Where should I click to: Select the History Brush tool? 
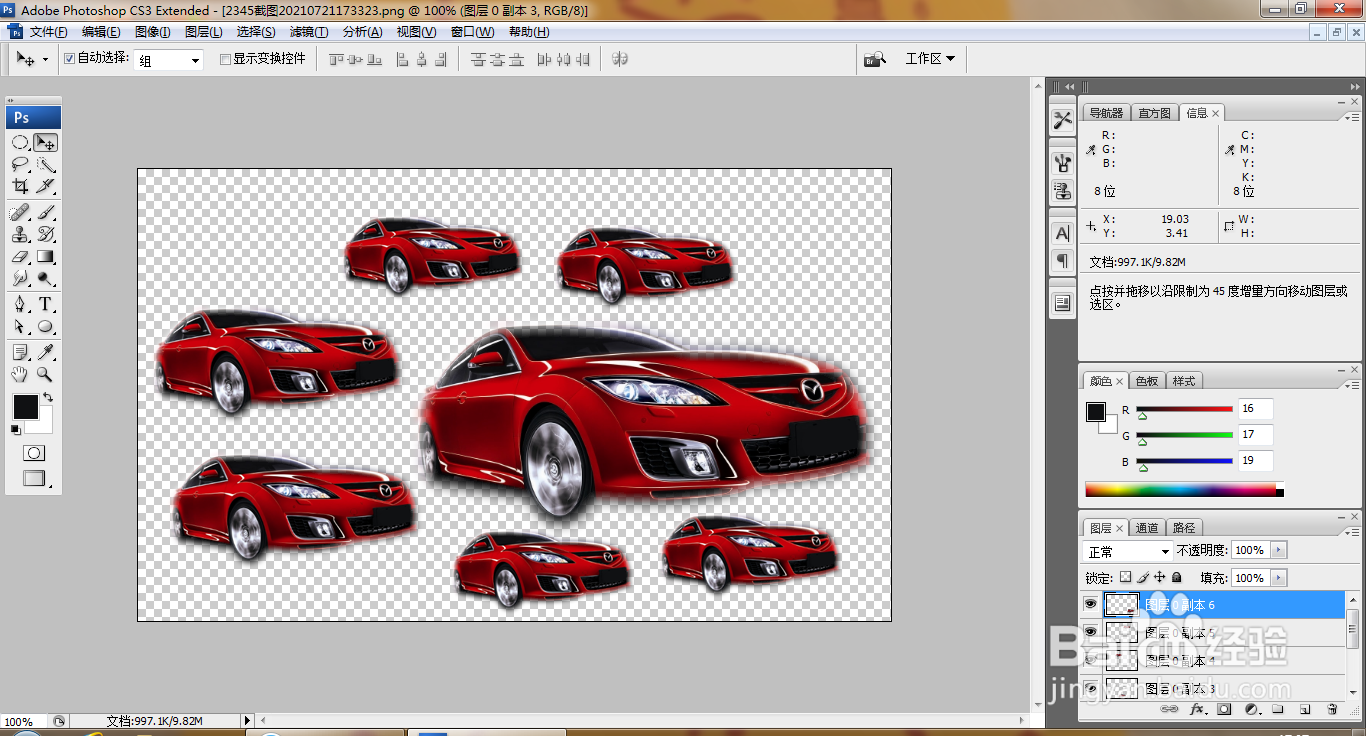pos(46,235)
